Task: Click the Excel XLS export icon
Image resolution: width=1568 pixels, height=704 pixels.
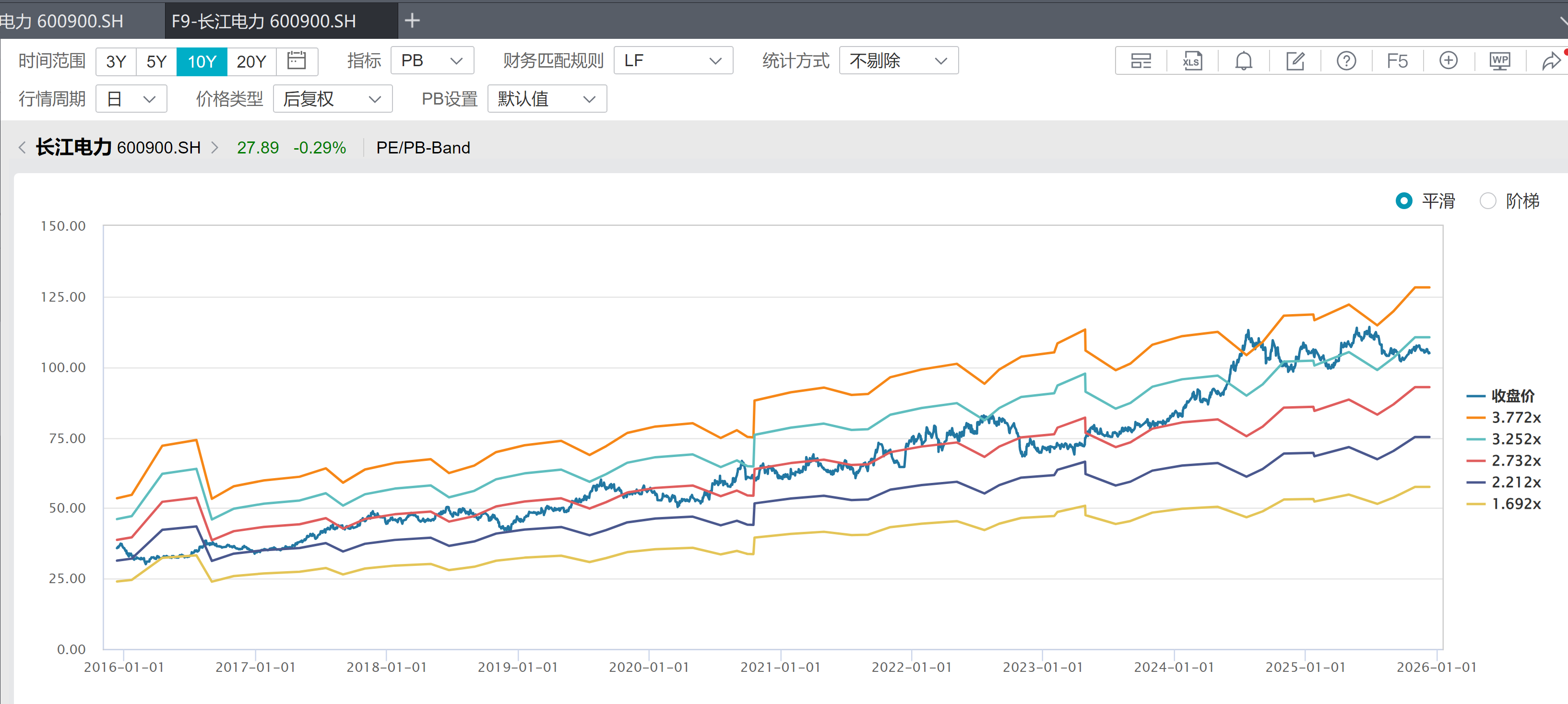Action: (1192, 61)
